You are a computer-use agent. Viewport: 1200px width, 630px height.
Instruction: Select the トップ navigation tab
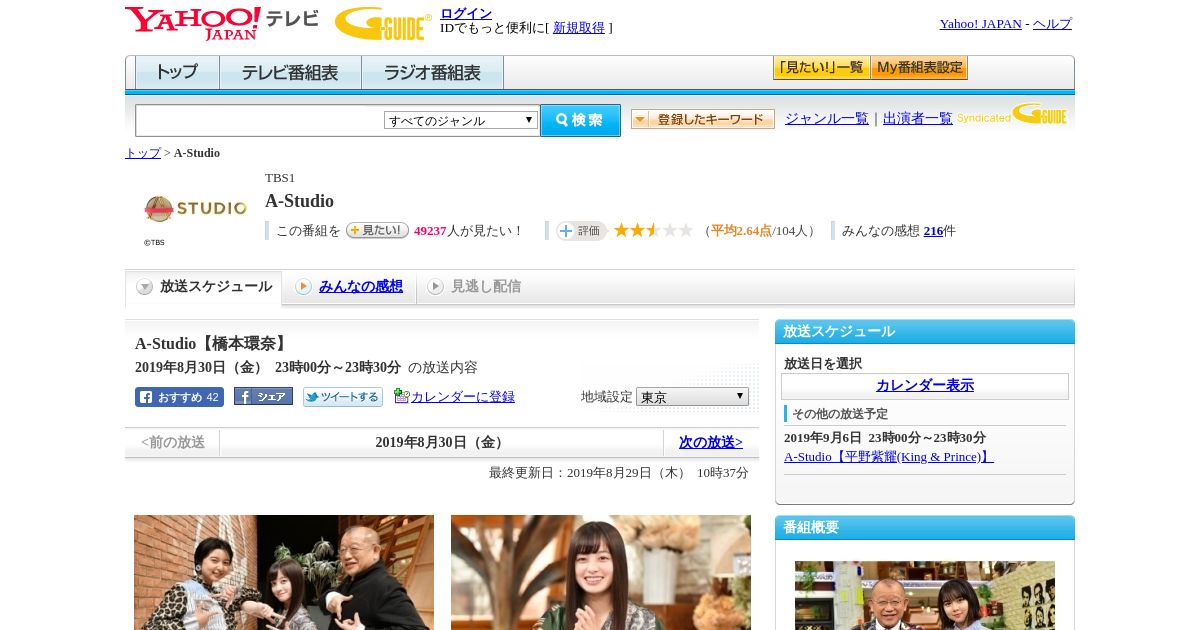(177, 73)
